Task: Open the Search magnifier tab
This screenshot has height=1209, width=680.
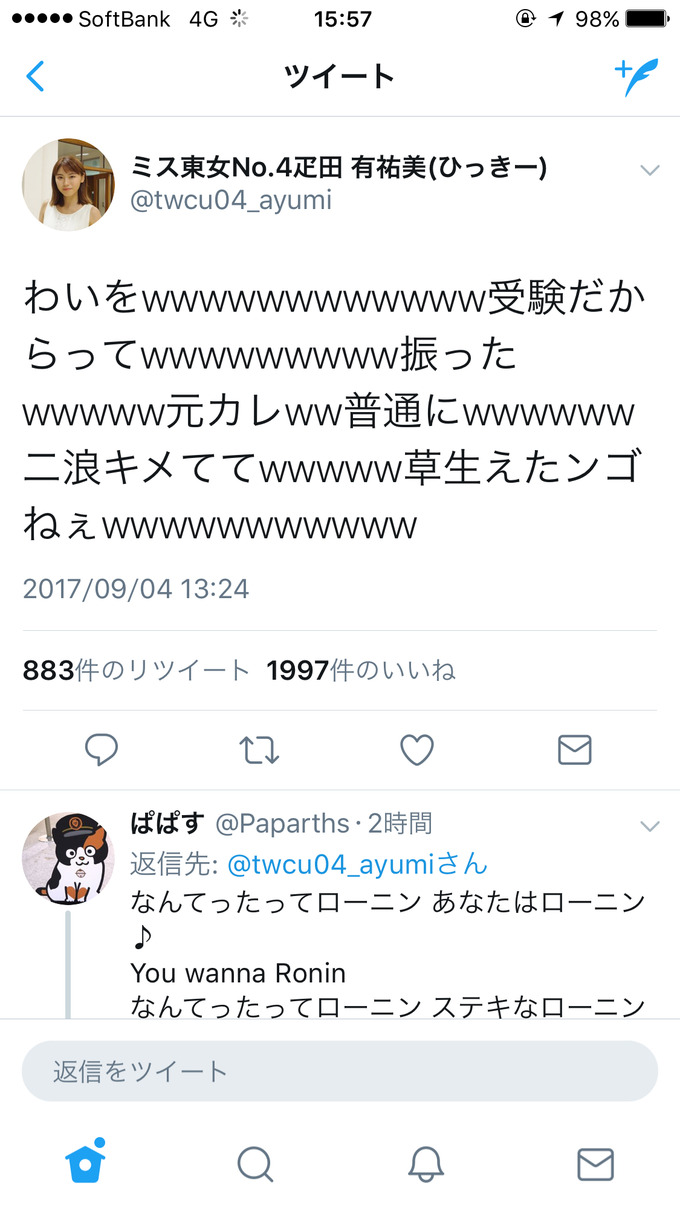Action: [255, 1163]
